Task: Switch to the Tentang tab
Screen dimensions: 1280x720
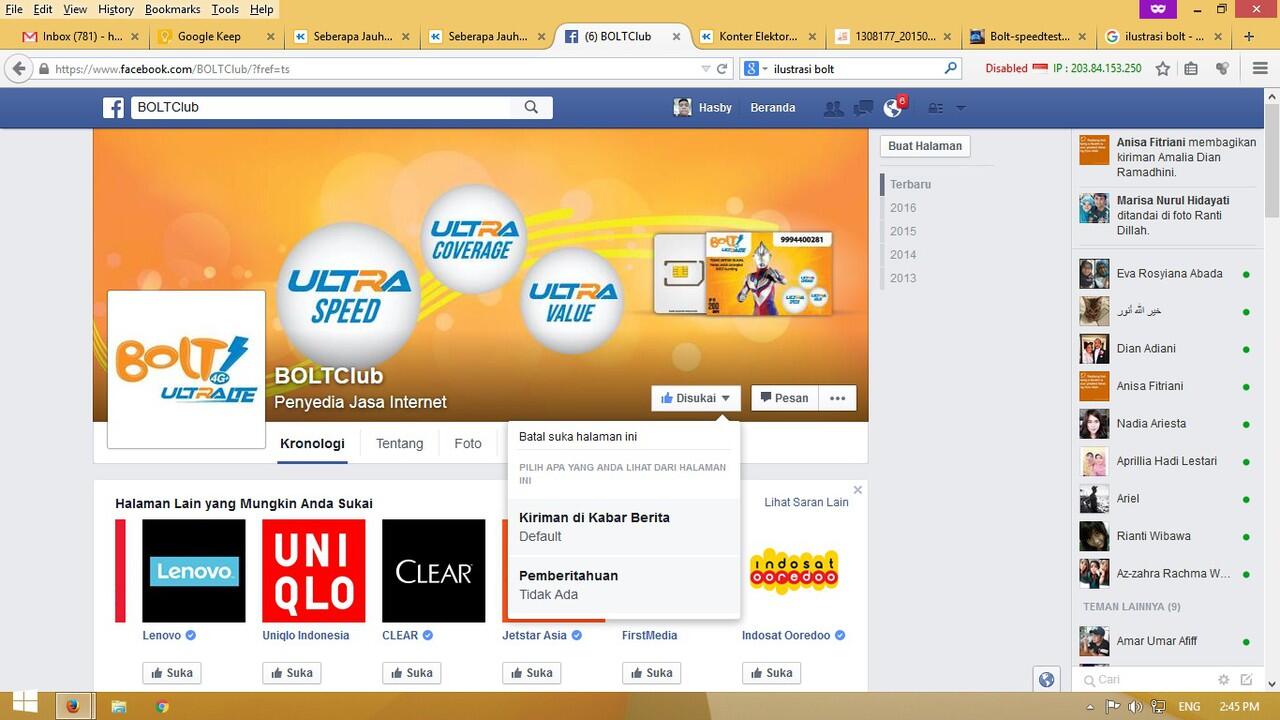Action: pyautogui.click(x=399, y=444)
